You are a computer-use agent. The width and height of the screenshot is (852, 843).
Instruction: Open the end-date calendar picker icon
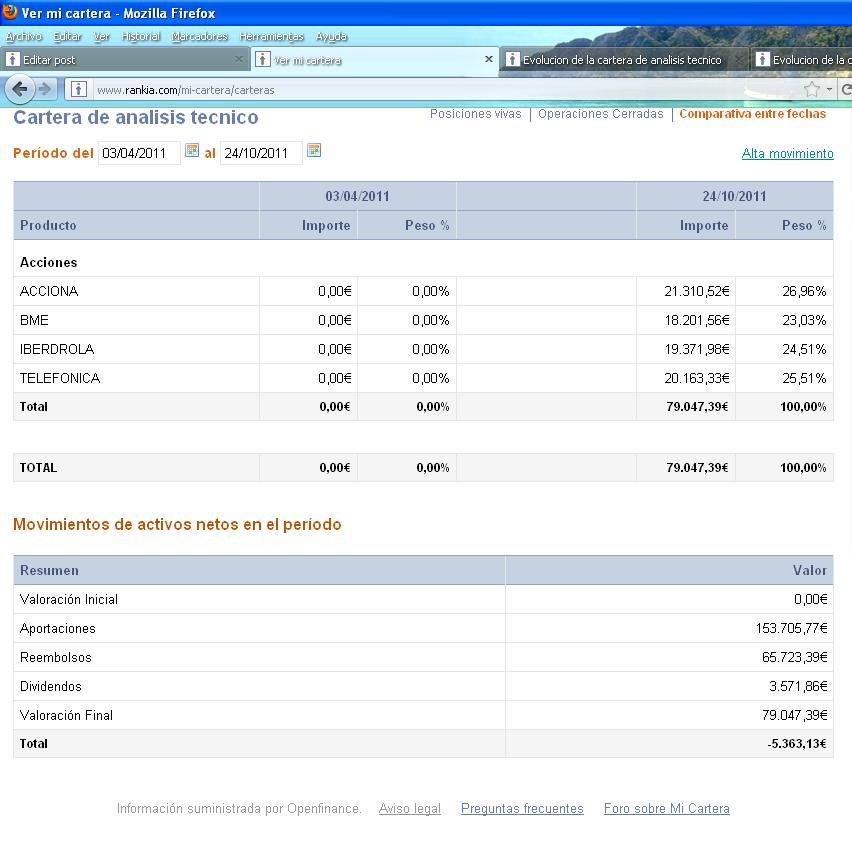[314, 150]
